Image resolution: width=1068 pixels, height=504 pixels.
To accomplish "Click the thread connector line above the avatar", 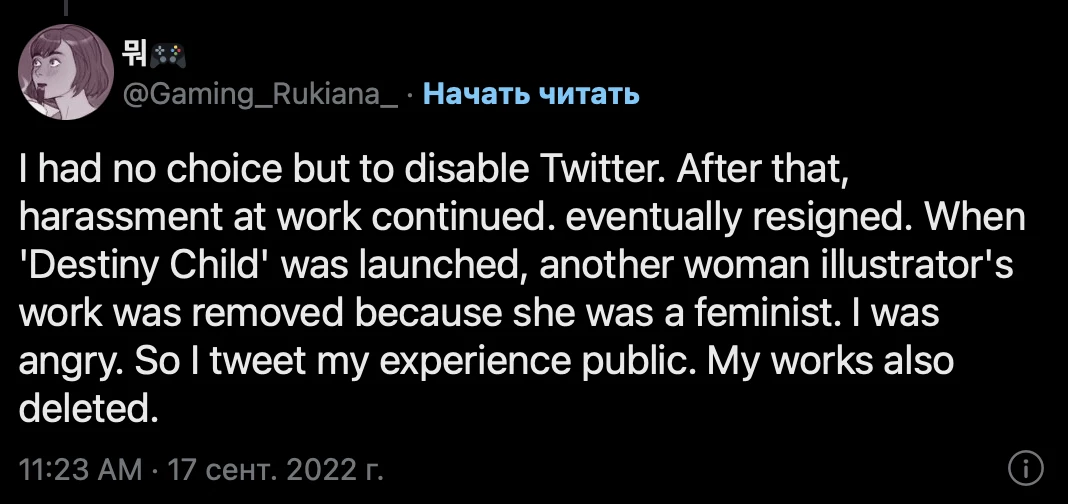I will tap(66, 7).
